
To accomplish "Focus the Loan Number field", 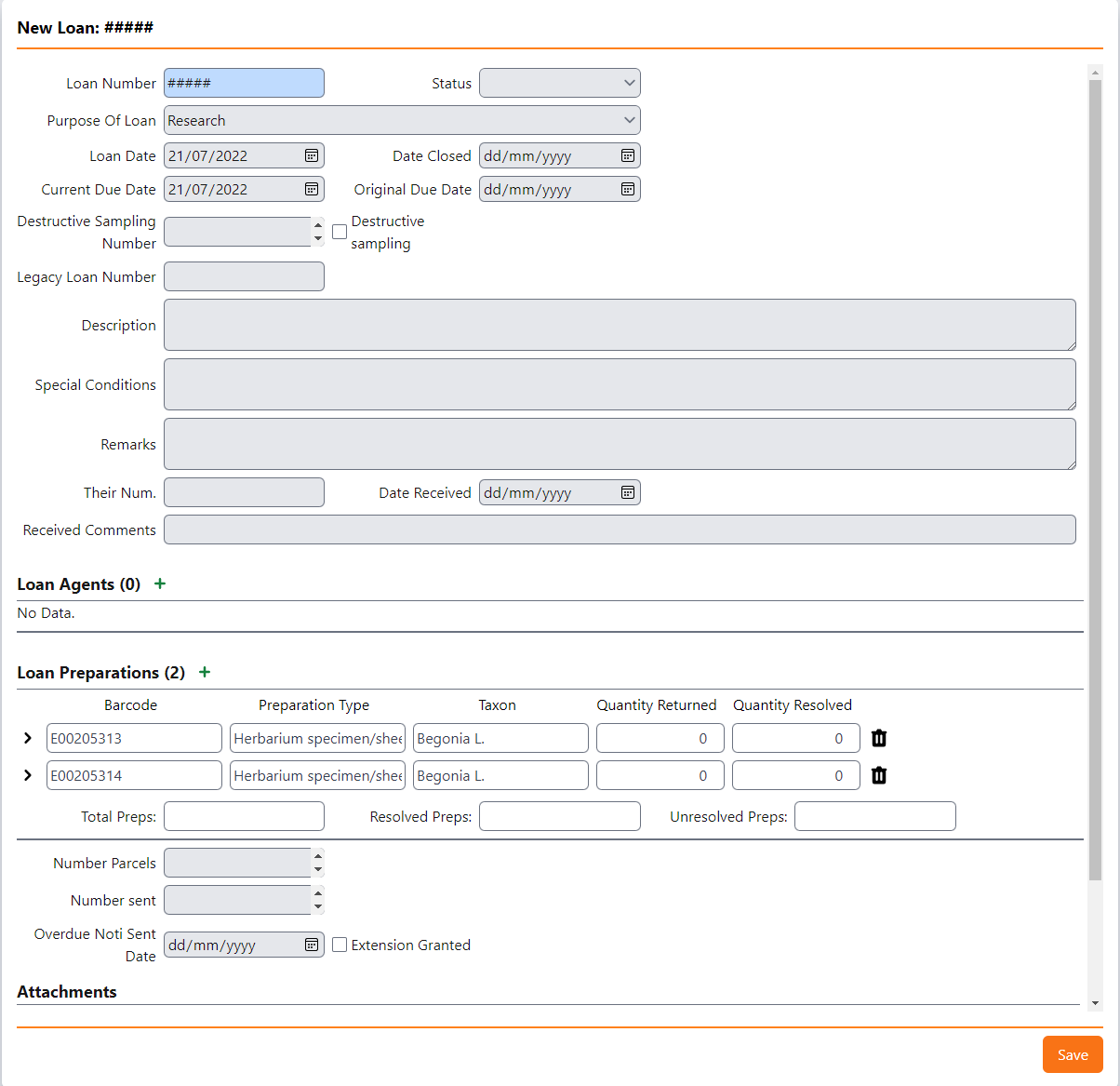I will [244, 83].
